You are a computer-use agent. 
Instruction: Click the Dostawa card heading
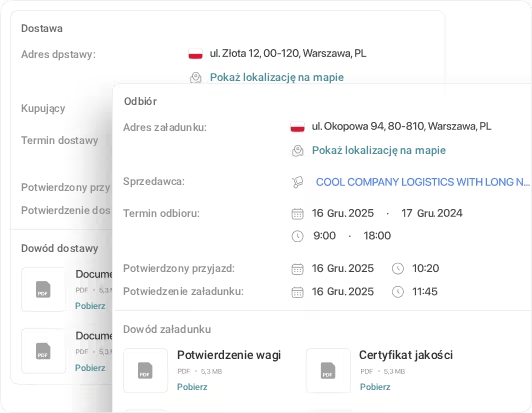coord(42,28)
